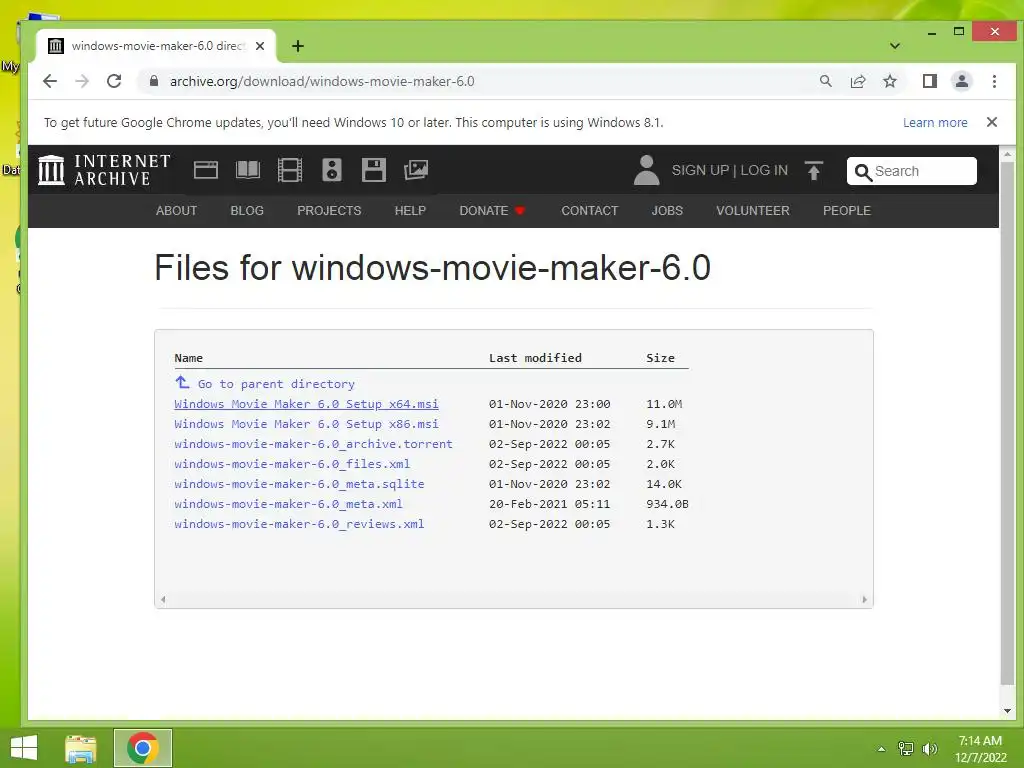Click SIGN UP link
This screenshot has height=768, width=1024.
pyautogui.click(x=699, y=170)
